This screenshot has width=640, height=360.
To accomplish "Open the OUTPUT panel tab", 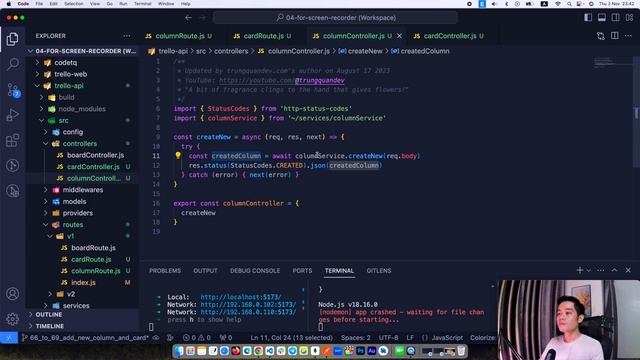I will click(205, 271).
